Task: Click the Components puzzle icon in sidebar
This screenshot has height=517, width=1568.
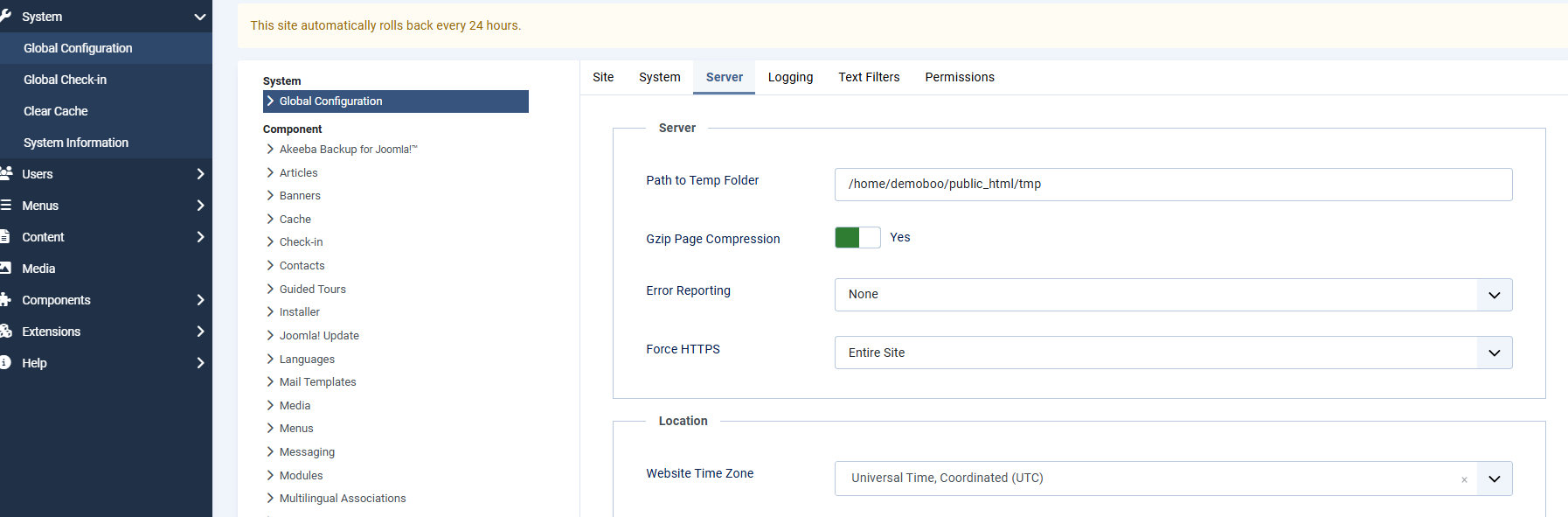Action: click(x=5, y=299)
